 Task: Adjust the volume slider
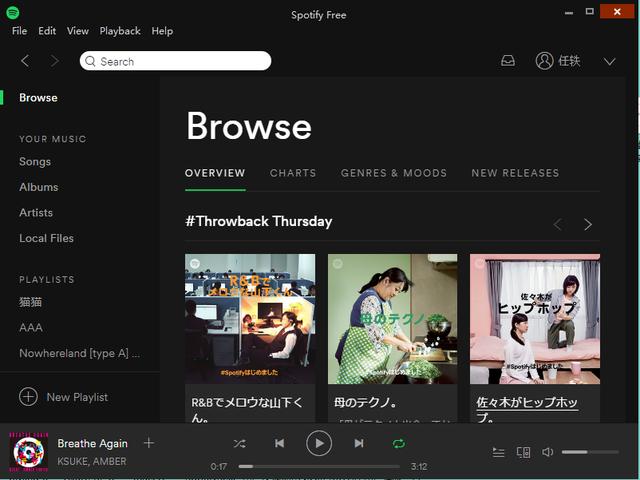point(590,452)
